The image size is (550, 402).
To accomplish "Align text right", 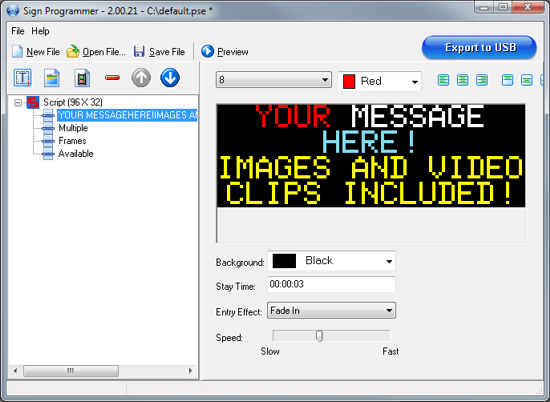I will coord(482,80).
